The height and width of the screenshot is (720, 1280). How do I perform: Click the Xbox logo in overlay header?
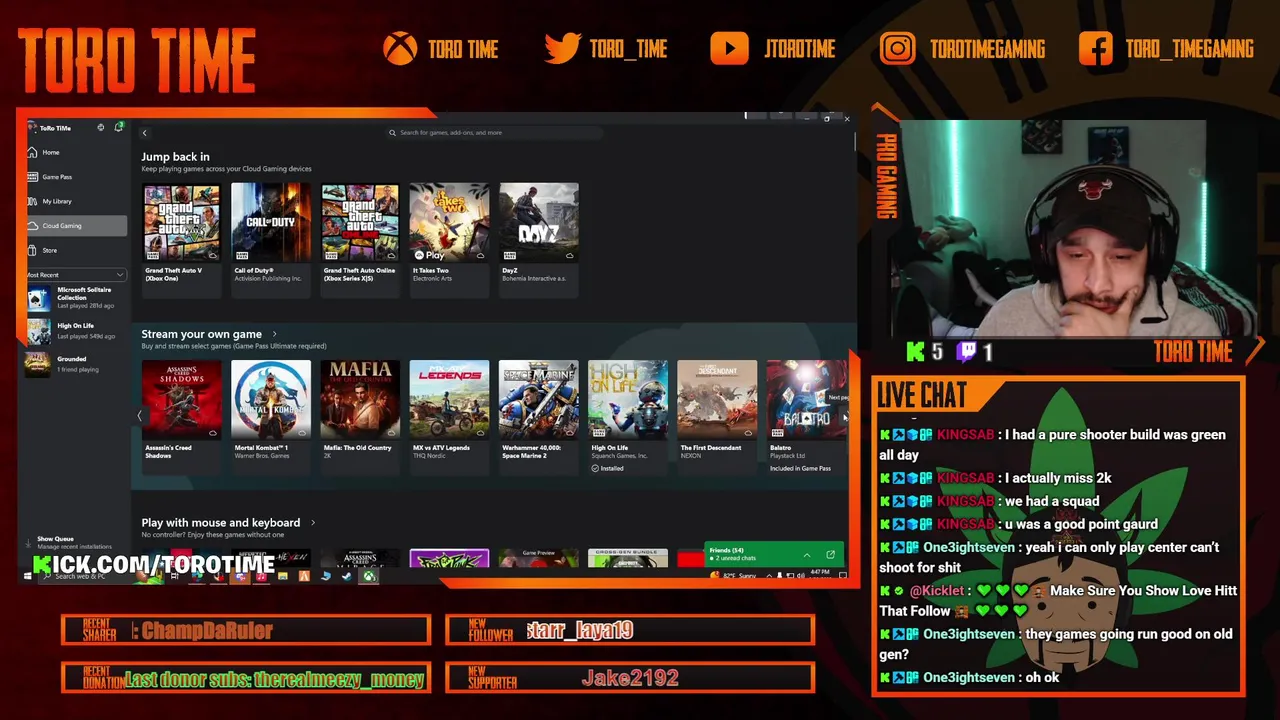(x=400, y=49)
